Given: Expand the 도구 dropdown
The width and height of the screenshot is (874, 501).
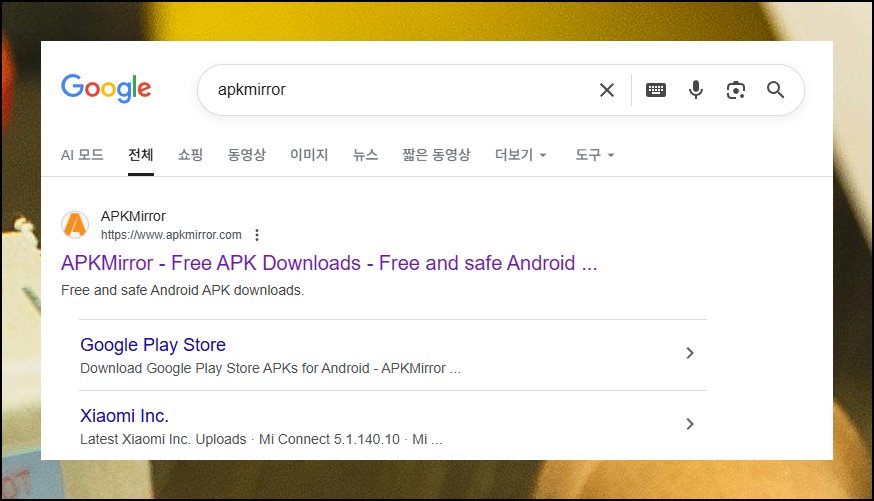Looking at the screenshot, I should [595, 154].
